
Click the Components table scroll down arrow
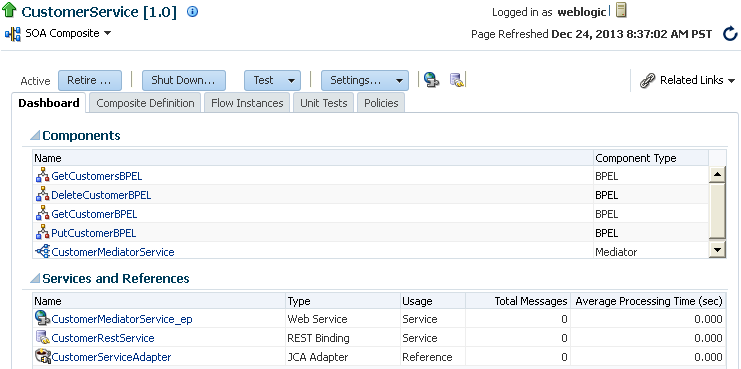point(717,249)
